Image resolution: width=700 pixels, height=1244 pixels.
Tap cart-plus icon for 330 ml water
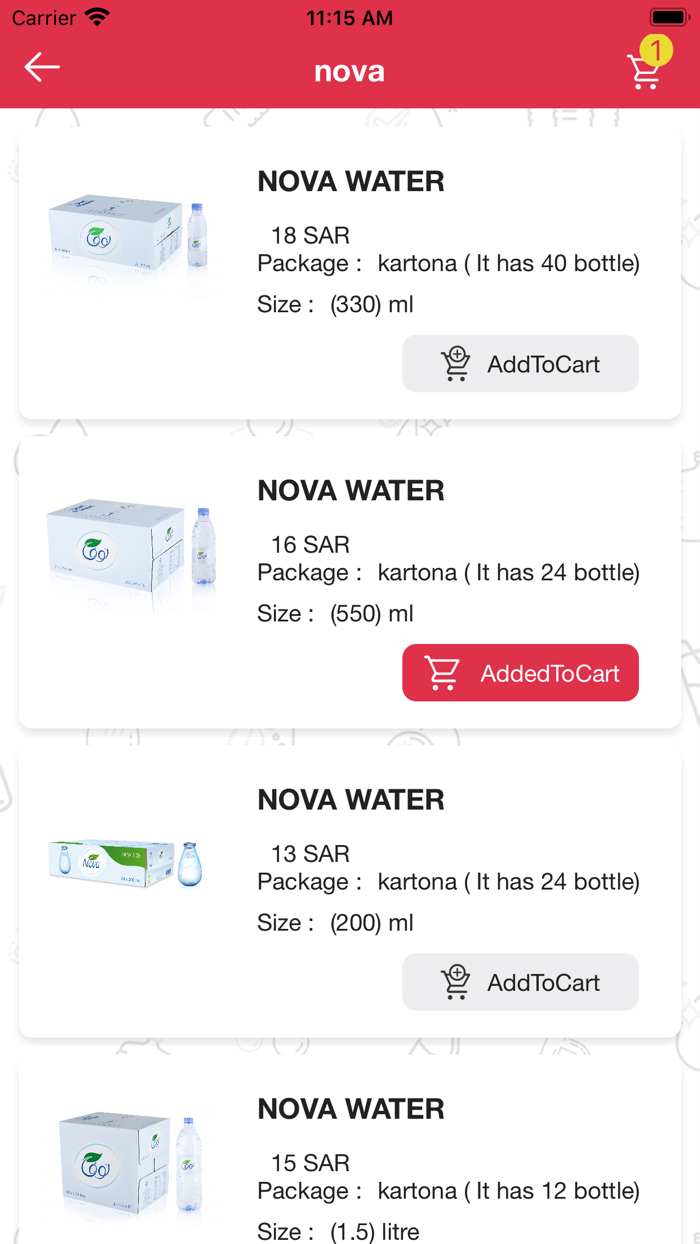tap(456, 364)
